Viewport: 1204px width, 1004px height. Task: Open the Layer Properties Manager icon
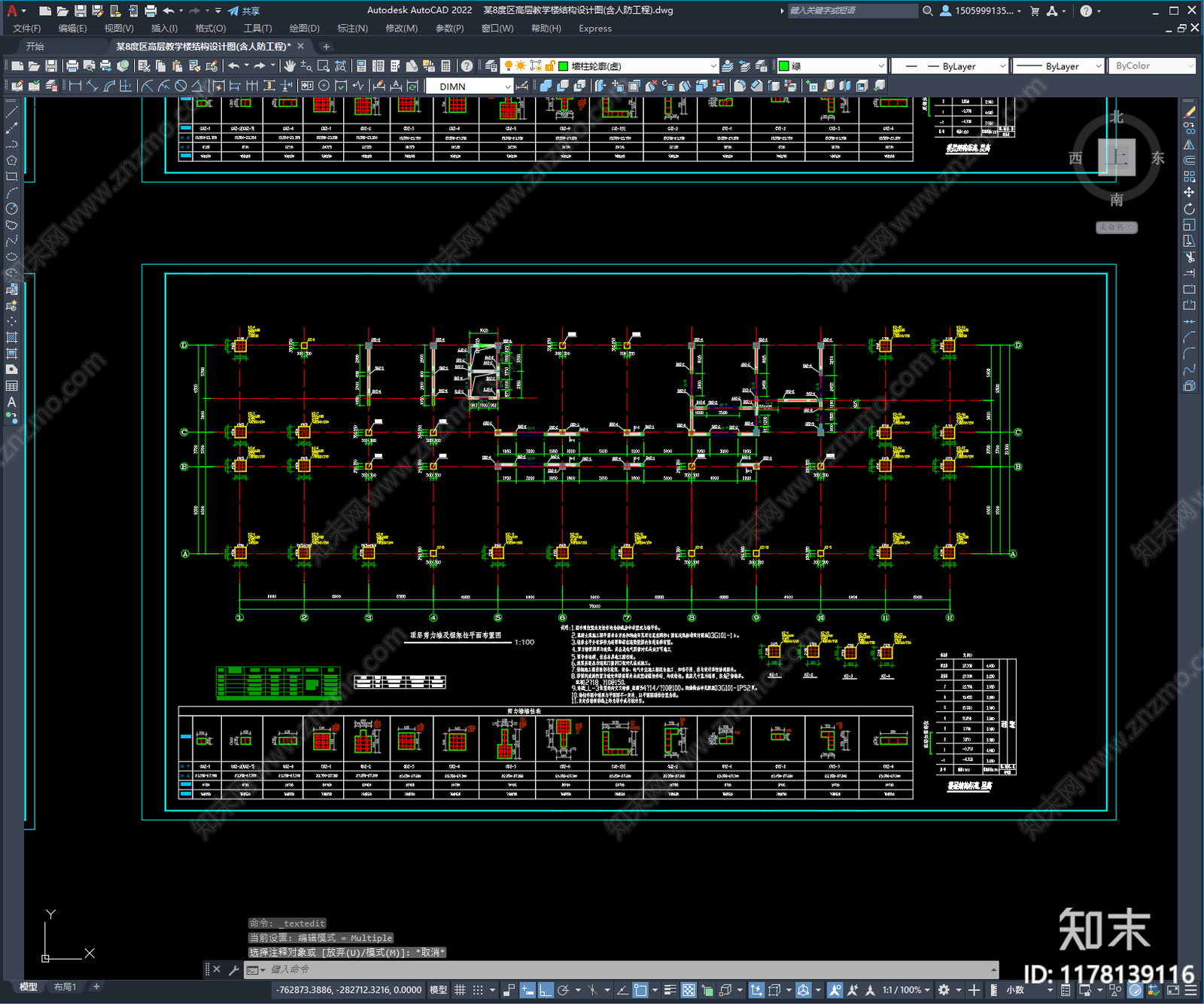(491, 66)
